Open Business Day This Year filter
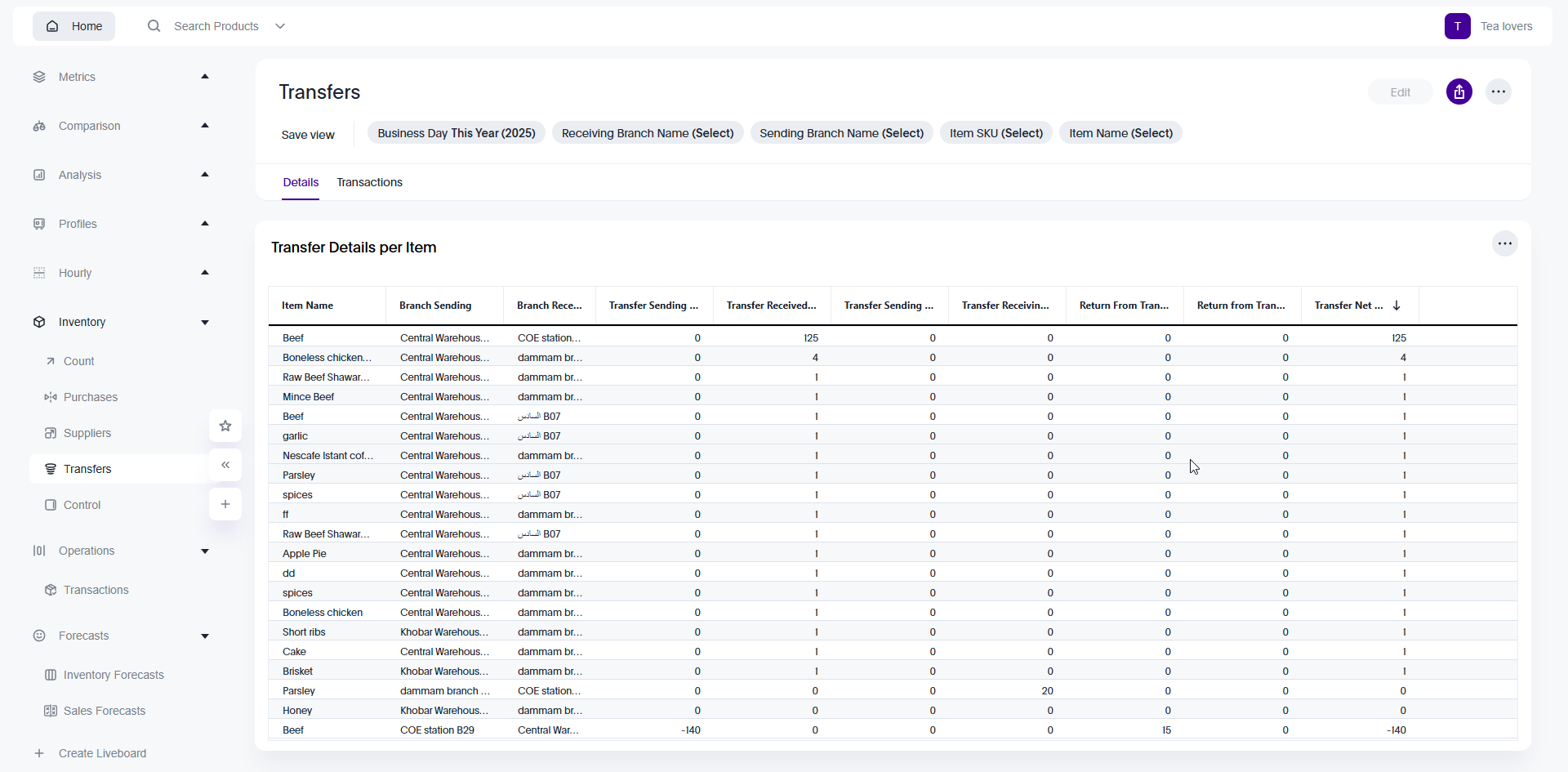 (x=456, y=133)
